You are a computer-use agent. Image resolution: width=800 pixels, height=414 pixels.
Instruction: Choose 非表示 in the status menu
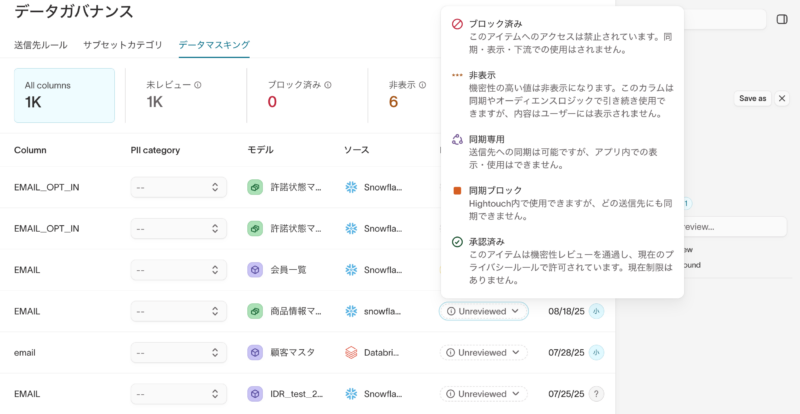562,94
